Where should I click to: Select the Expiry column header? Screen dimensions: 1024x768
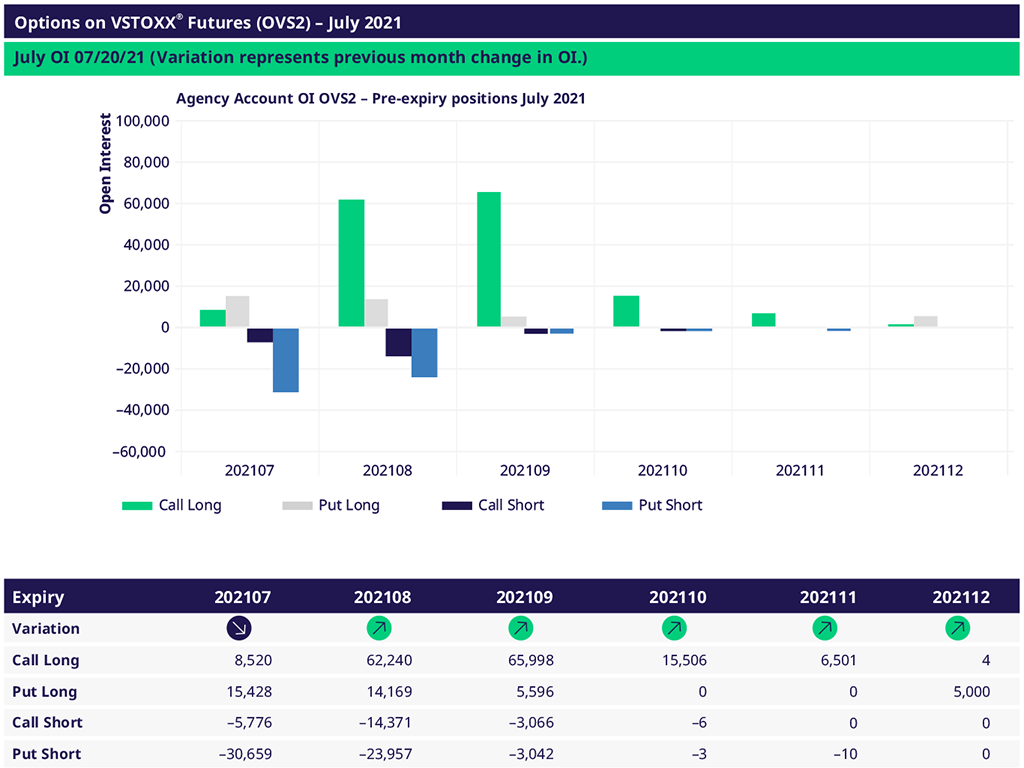38,598
